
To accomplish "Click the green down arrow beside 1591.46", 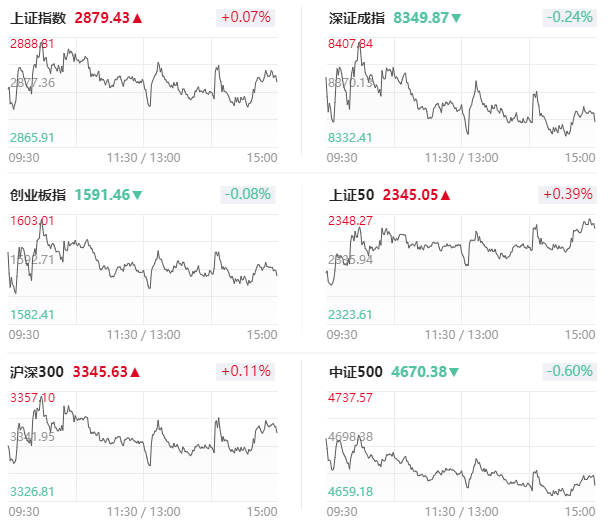I will 137,195.
